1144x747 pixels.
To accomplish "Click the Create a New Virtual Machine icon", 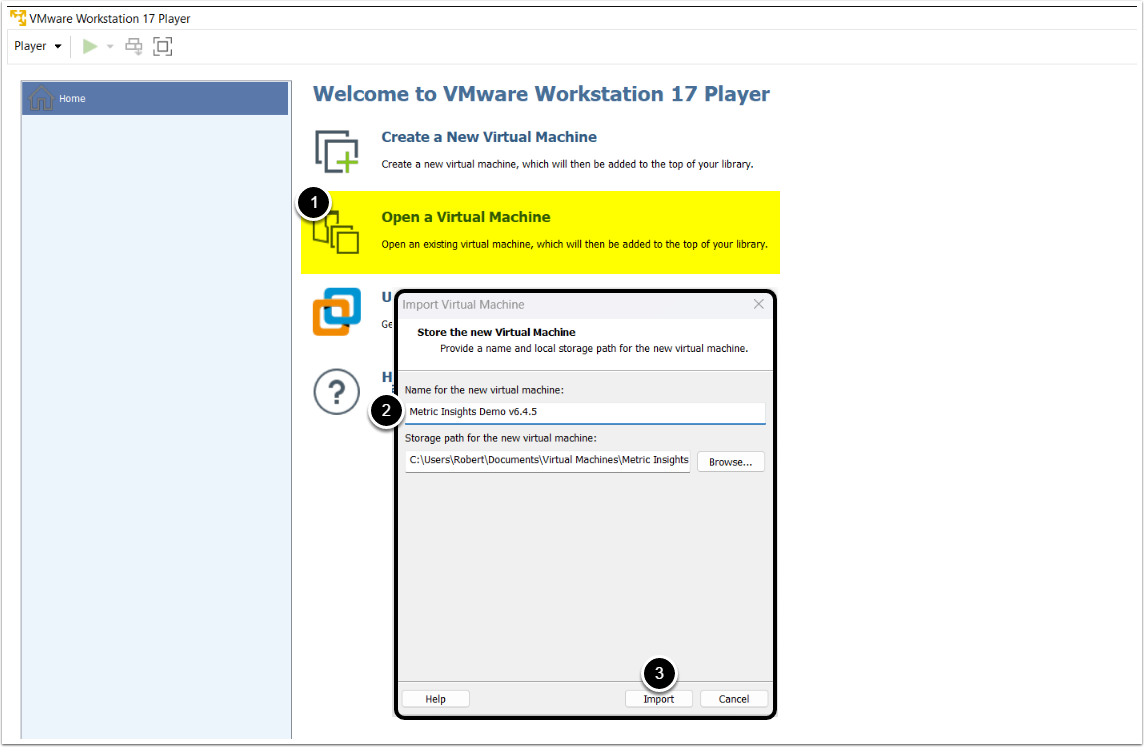I will tap(336, 151).
